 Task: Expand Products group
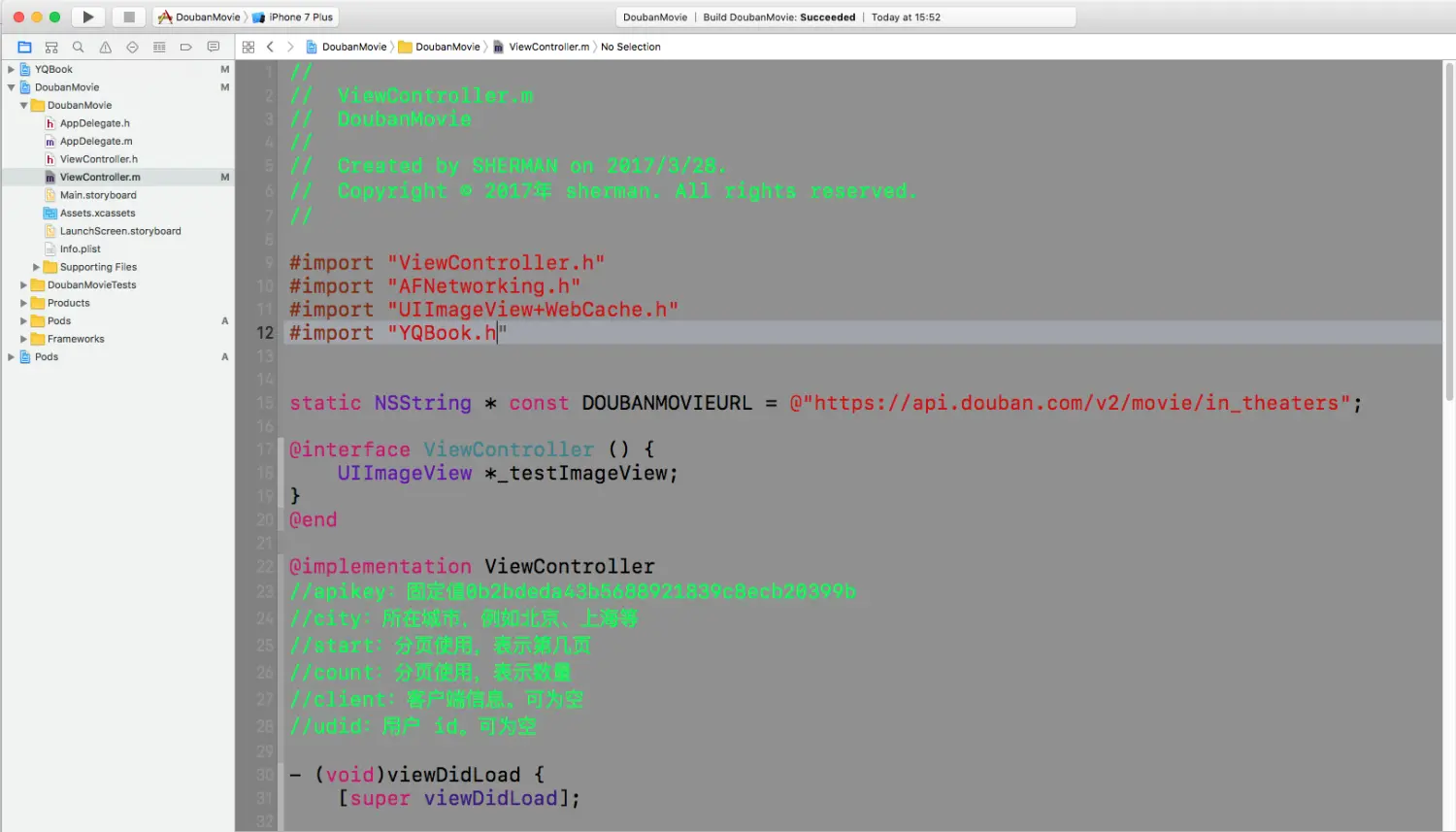click(23, 303)
